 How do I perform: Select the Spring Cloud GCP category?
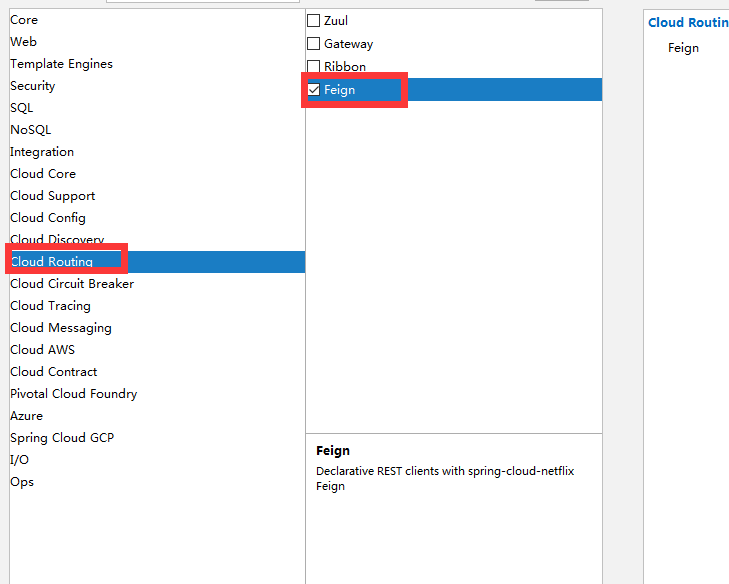click(x=62, y=438)
